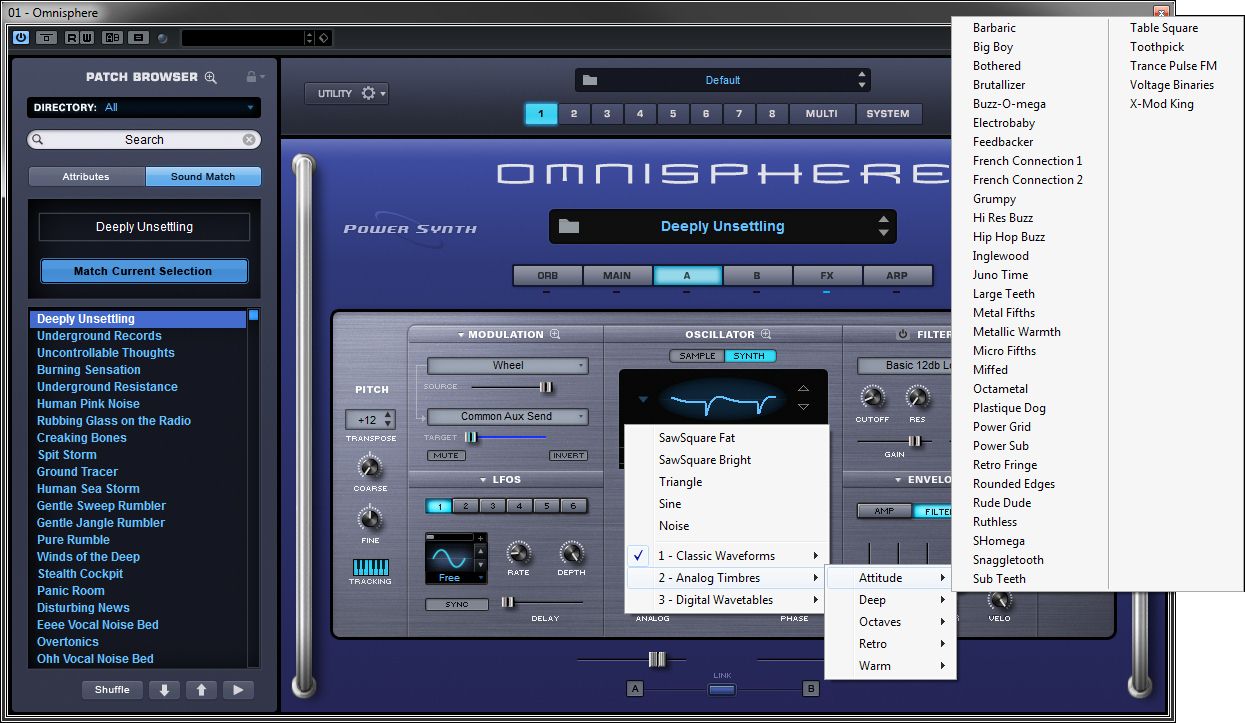Screen dimensions: 1245x723
Task: Zoom the Oscillator section magnifier icon
Action: click(767, 335)
